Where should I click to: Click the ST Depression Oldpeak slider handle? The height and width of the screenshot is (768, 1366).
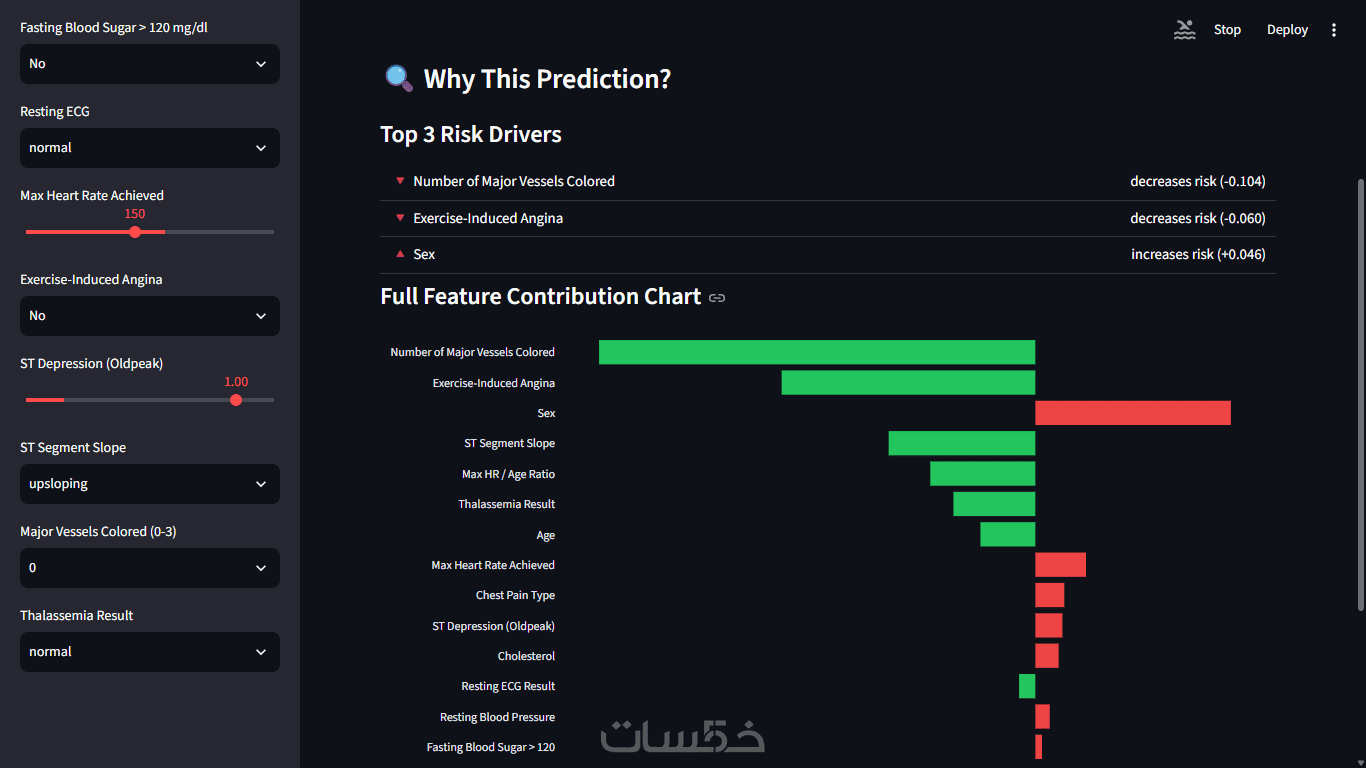[236, 400]
